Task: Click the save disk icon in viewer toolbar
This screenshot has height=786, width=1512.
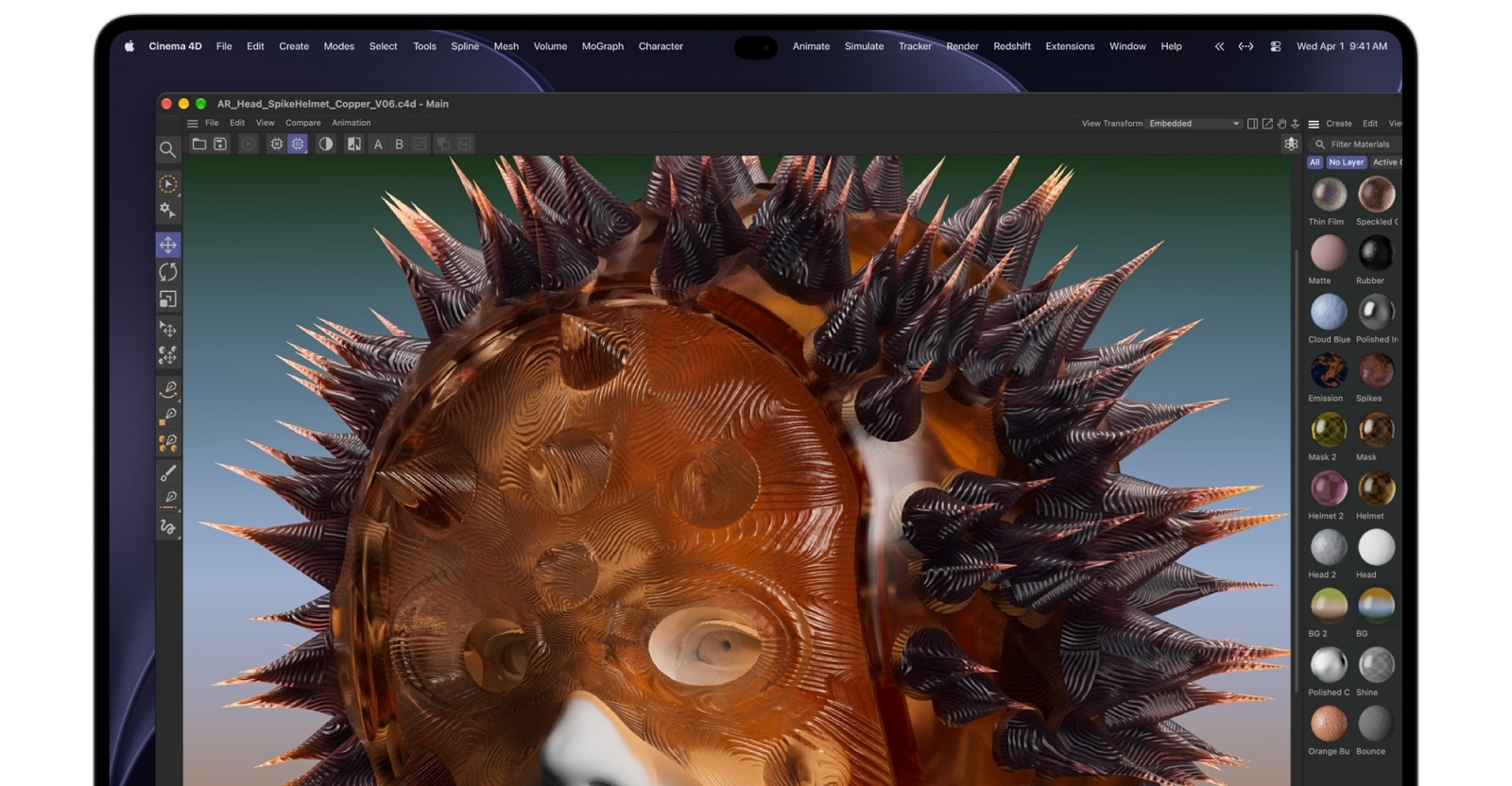Action: tap(220, 144)
